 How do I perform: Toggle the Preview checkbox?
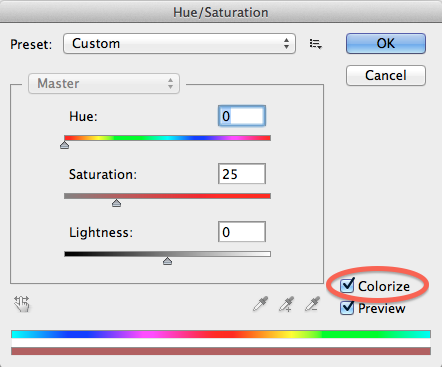pyautogui.click(x=347, y=308)
